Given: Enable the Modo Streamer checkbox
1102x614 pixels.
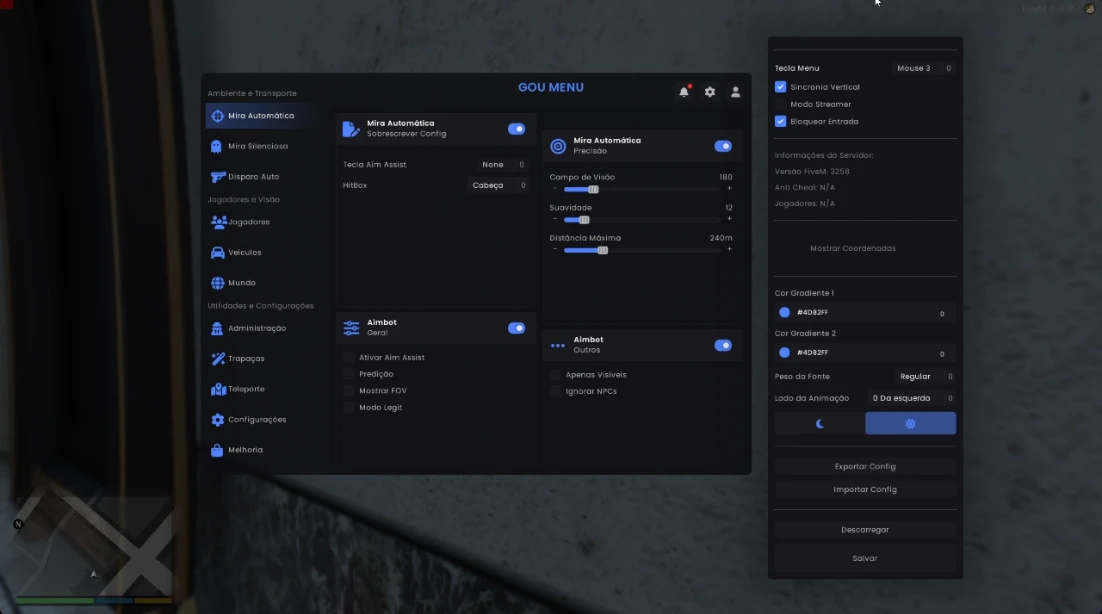Looking at the screenshot, I should pyautogui.click(x=781, y=104).
